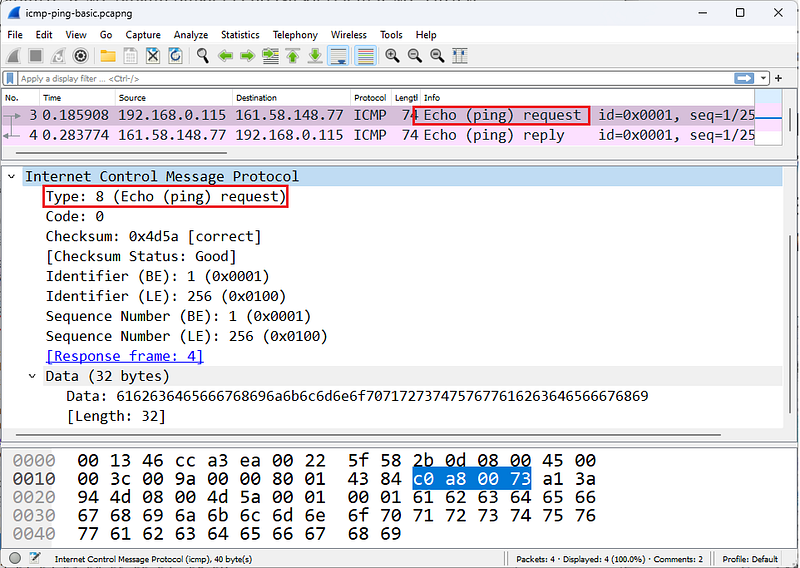Image resolution: width=800 pixels, height=568 pixels.
Task: Reset packet text to normal size
Action: click(x=437, y=56)
